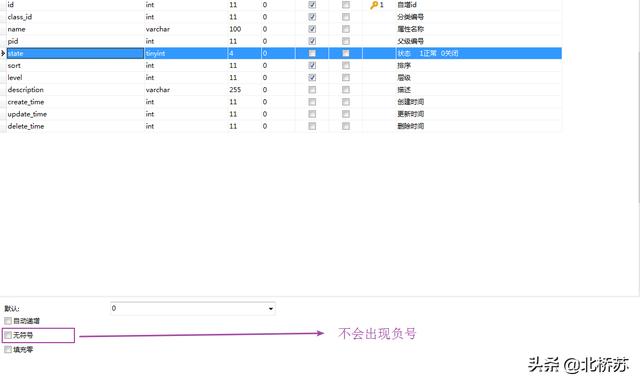
Task: Click the decimals value 0 in level row
Action: tap(265, 78)
